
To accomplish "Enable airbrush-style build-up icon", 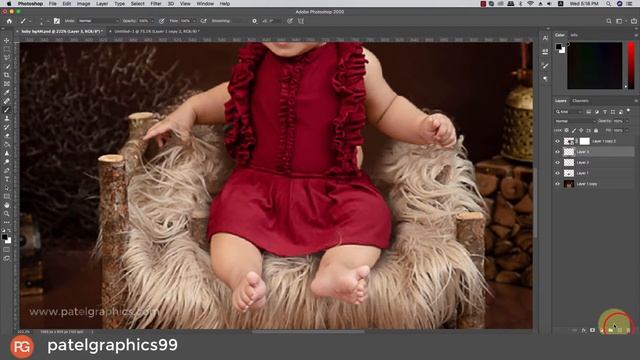I will [203, 21].
